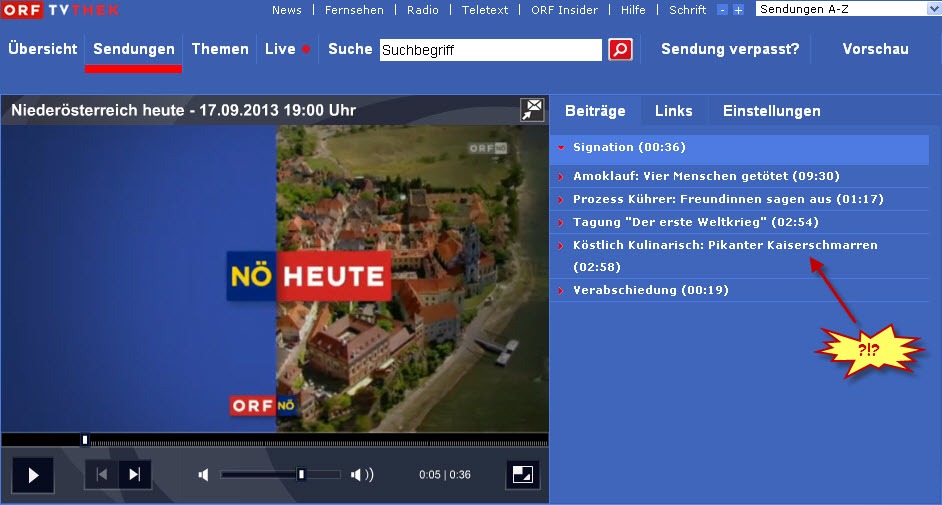The image size is (942, 505).
Task: Open the Einstellungen tab
Action: point(771,111)
